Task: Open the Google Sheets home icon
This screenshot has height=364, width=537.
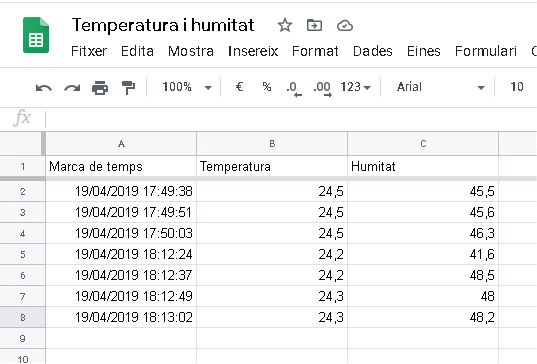Action: [36, 35]
